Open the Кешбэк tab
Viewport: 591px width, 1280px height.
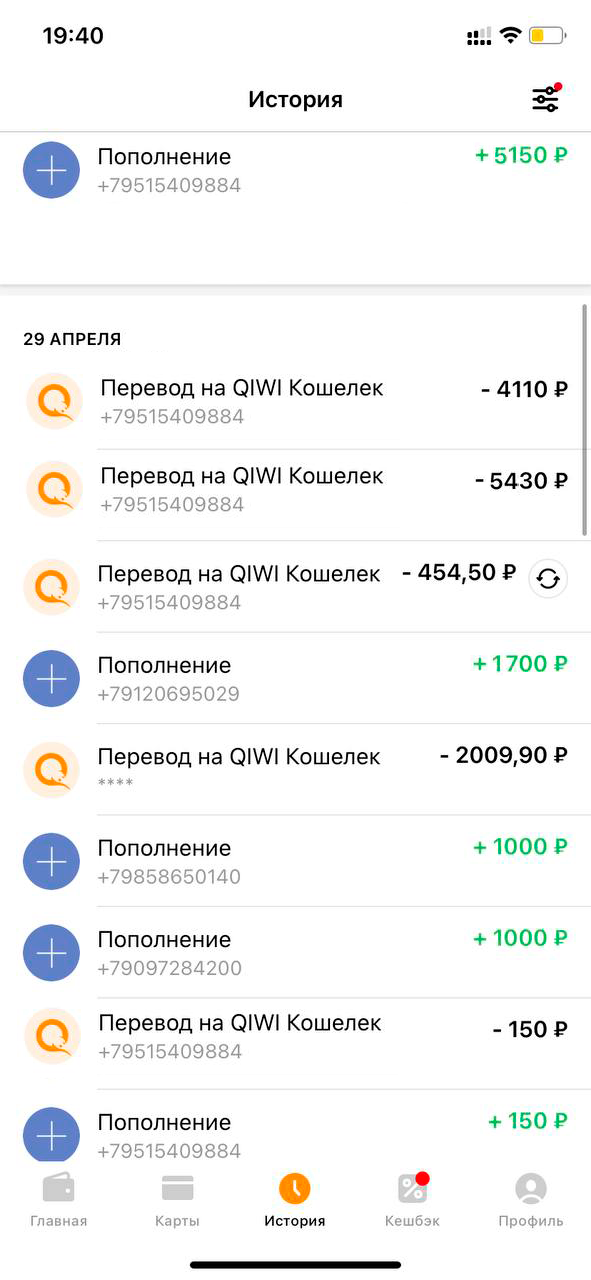tap(412, 1200)
